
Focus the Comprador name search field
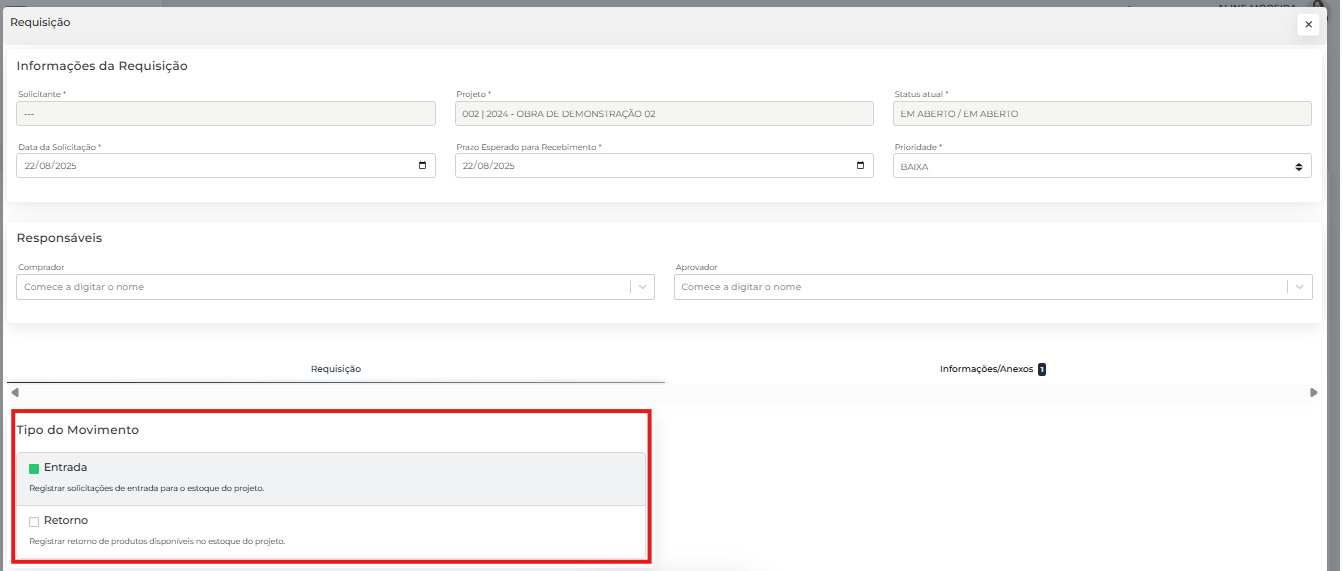click(x=320, y=287)
